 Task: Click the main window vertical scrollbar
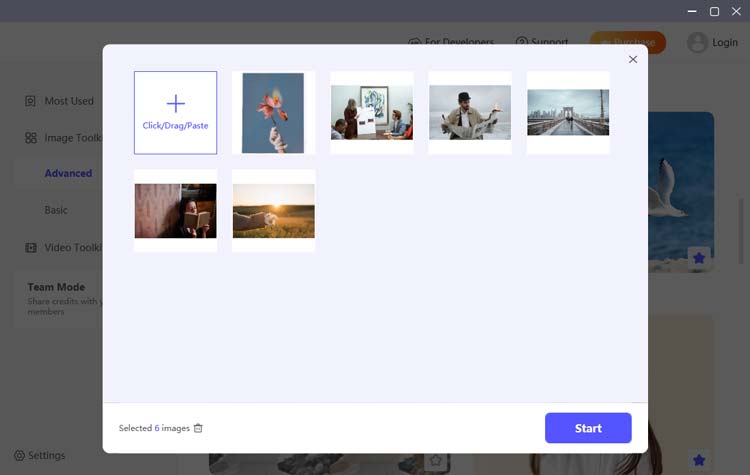tap(740, 231)
